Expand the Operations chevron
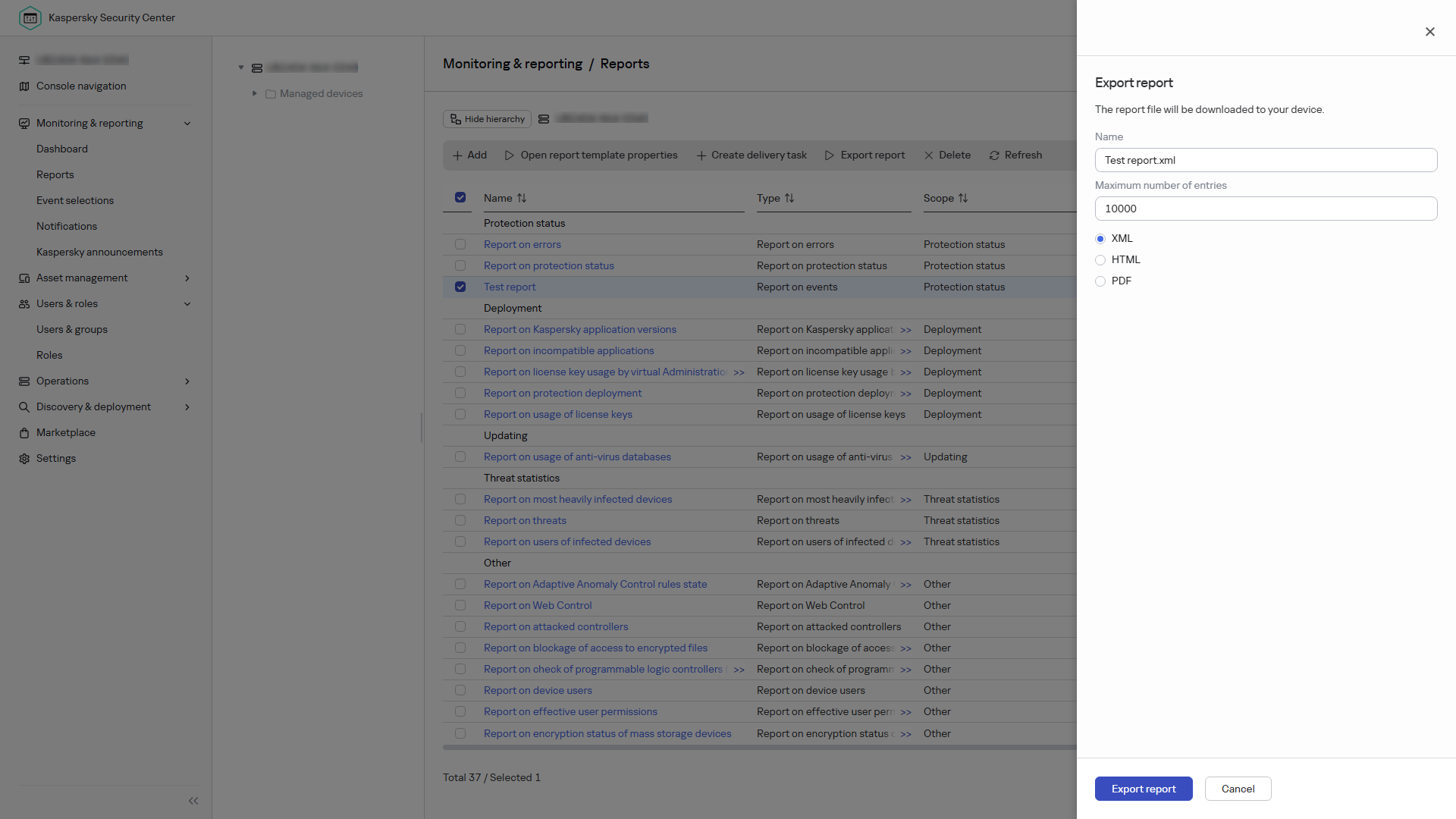1456x819 pixels. point(187,381)
